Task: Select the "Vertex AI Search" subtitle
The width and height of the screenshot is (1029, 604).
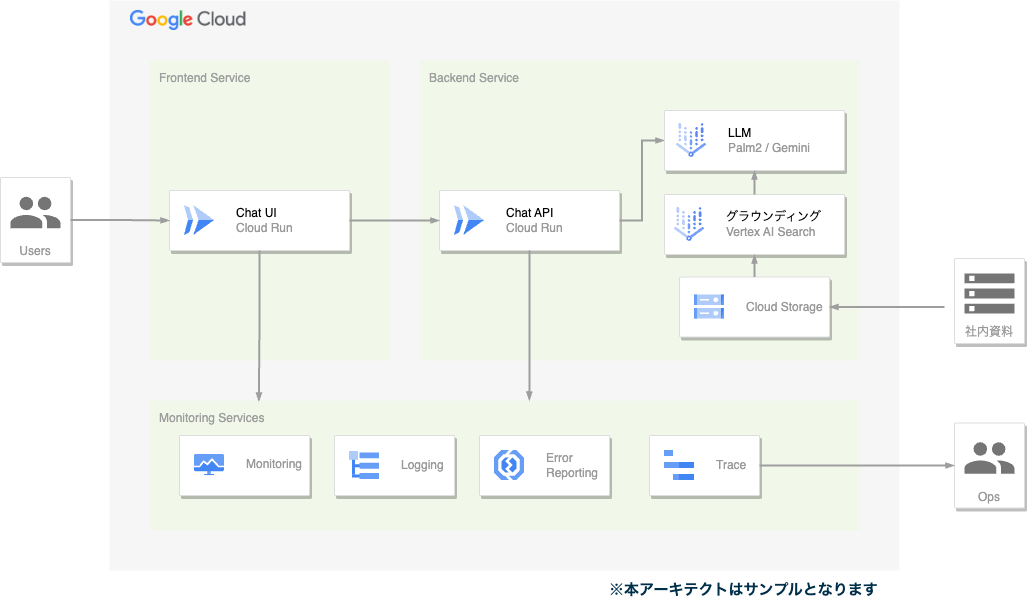Action: (770, 232)
